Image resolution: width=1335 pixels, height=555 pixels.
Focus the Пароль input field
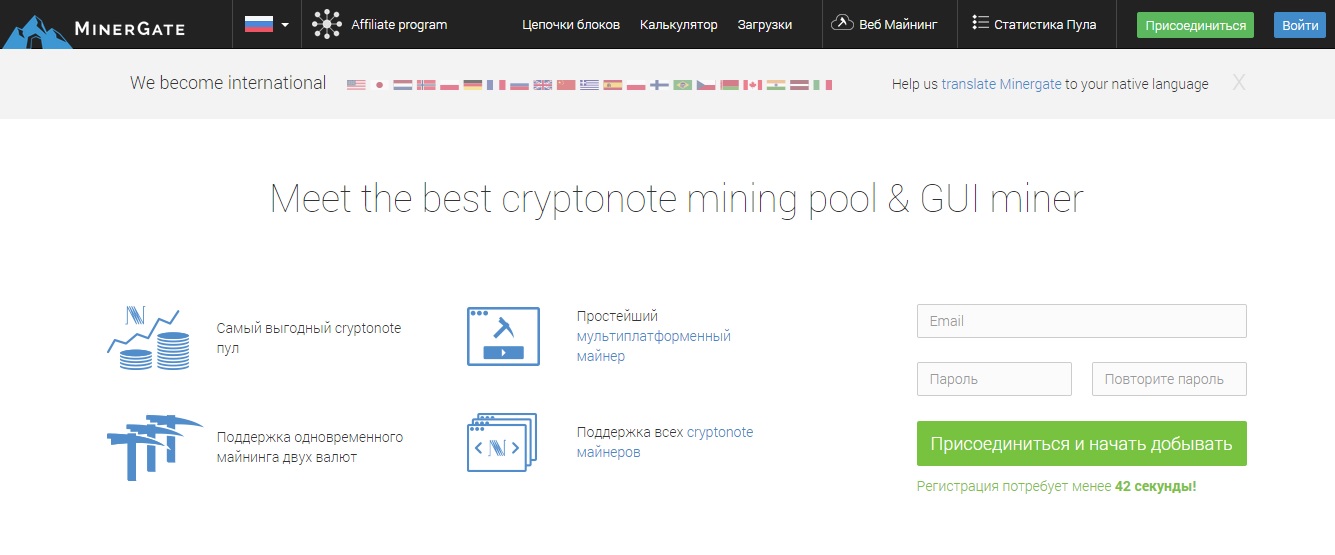[994, 379]
